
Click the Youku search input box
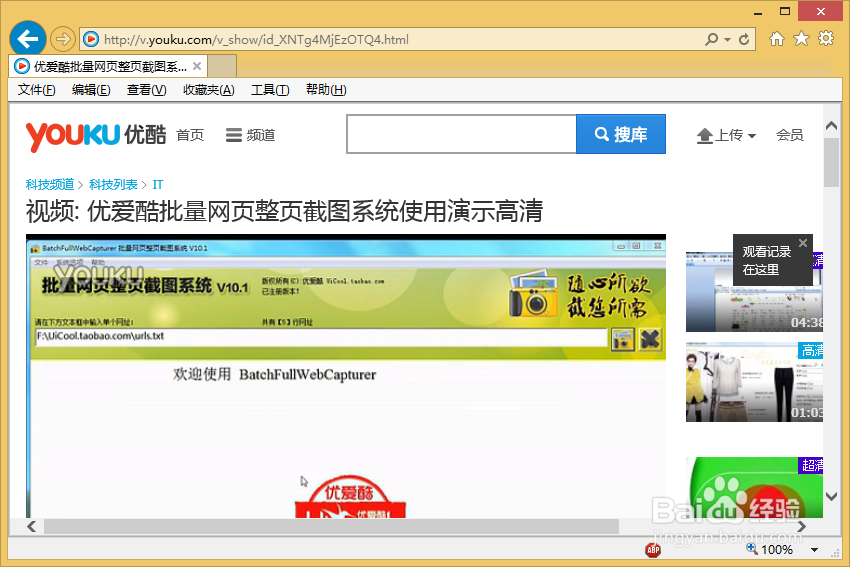tap(461, 134)
